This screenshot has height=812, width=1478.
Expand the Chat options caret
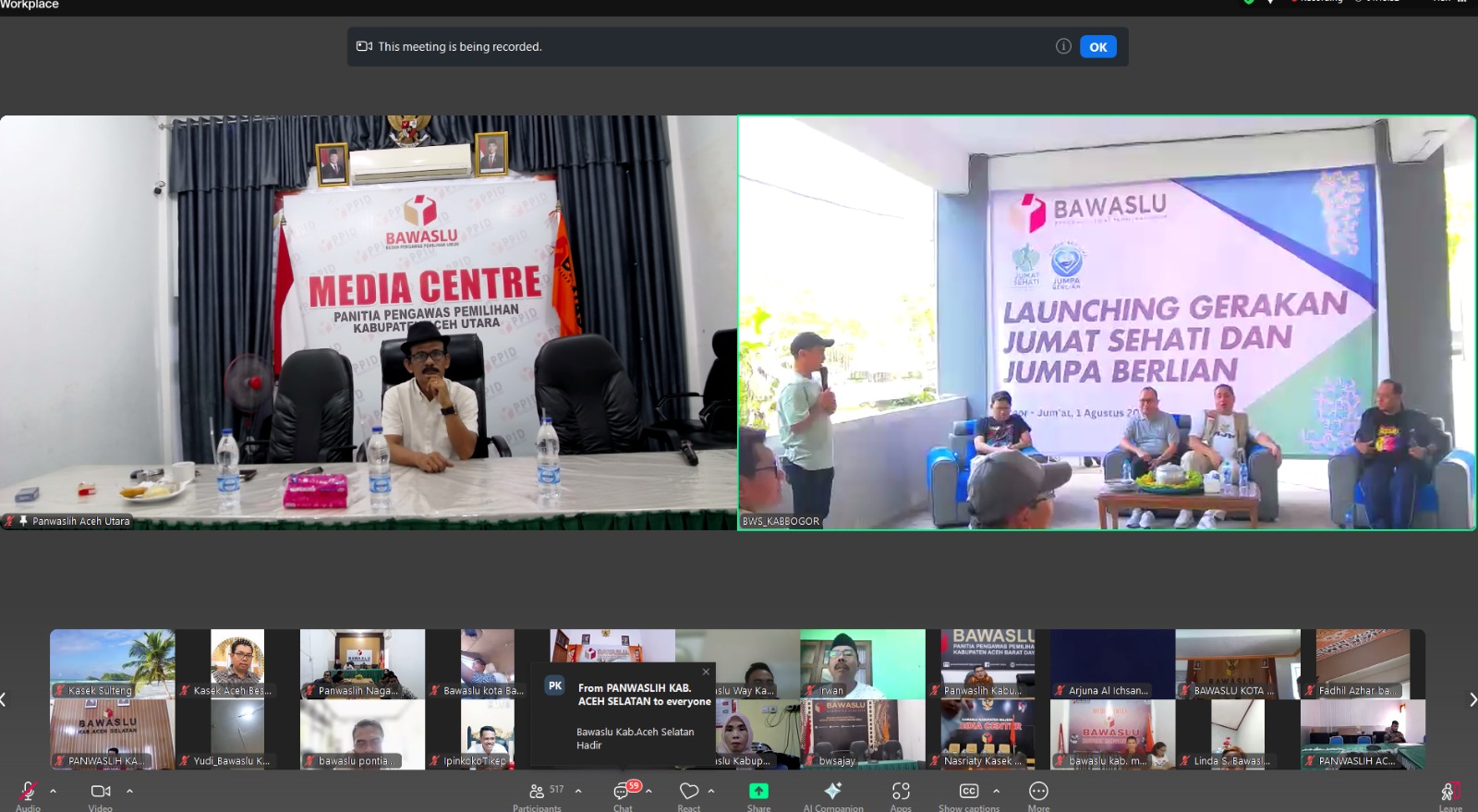[x=648, y=791]
